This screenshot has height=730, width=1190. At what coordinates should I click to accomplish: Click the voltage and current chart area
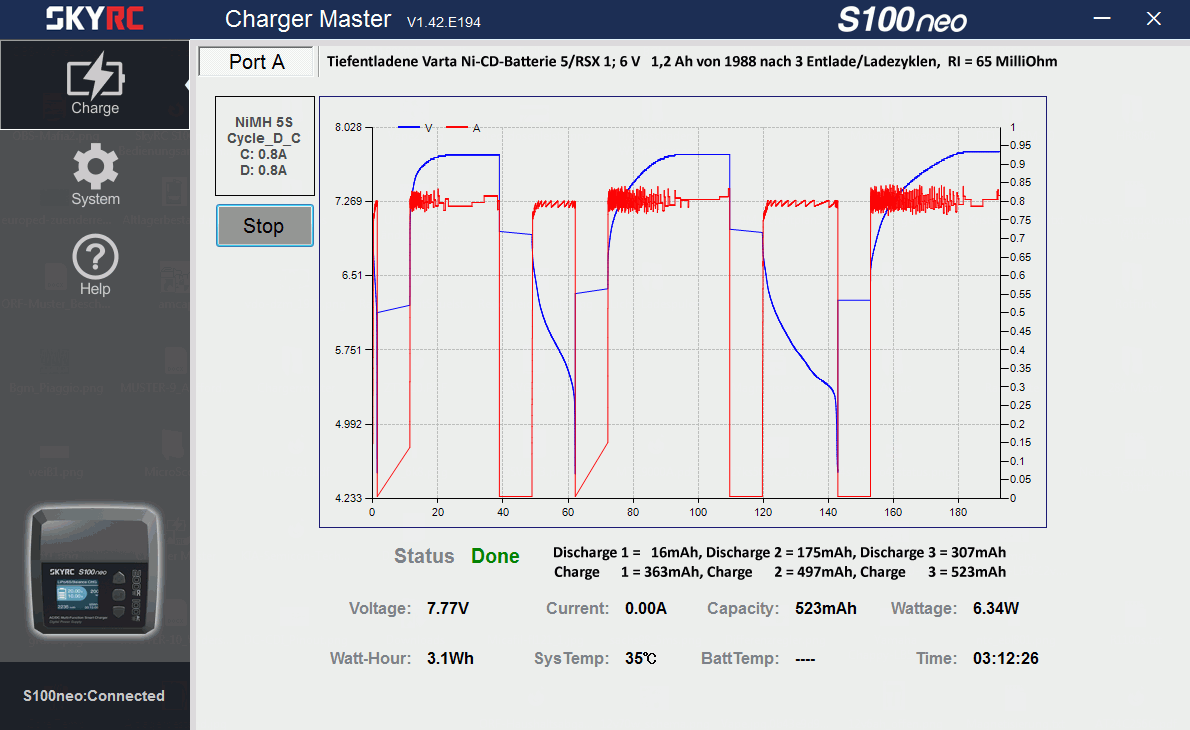click(686, 312)
